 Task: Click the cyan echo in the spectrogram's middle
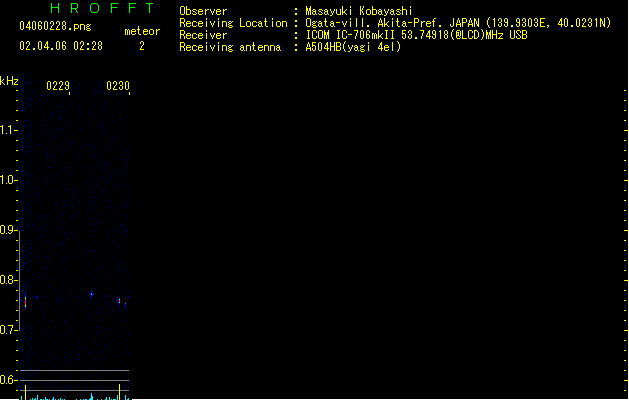point(91,294)
